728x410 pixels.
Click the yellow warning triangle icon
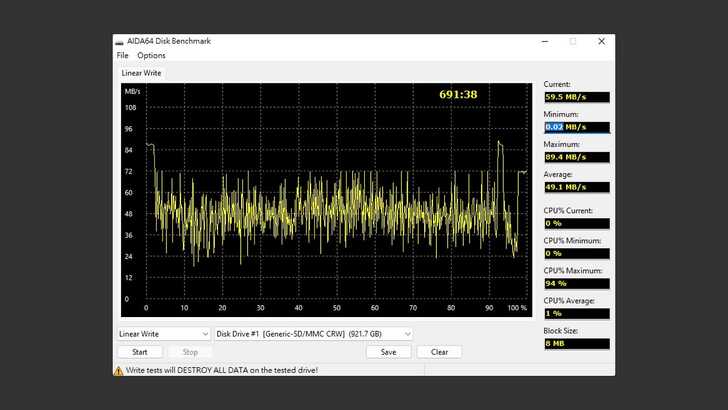[119, 370]
